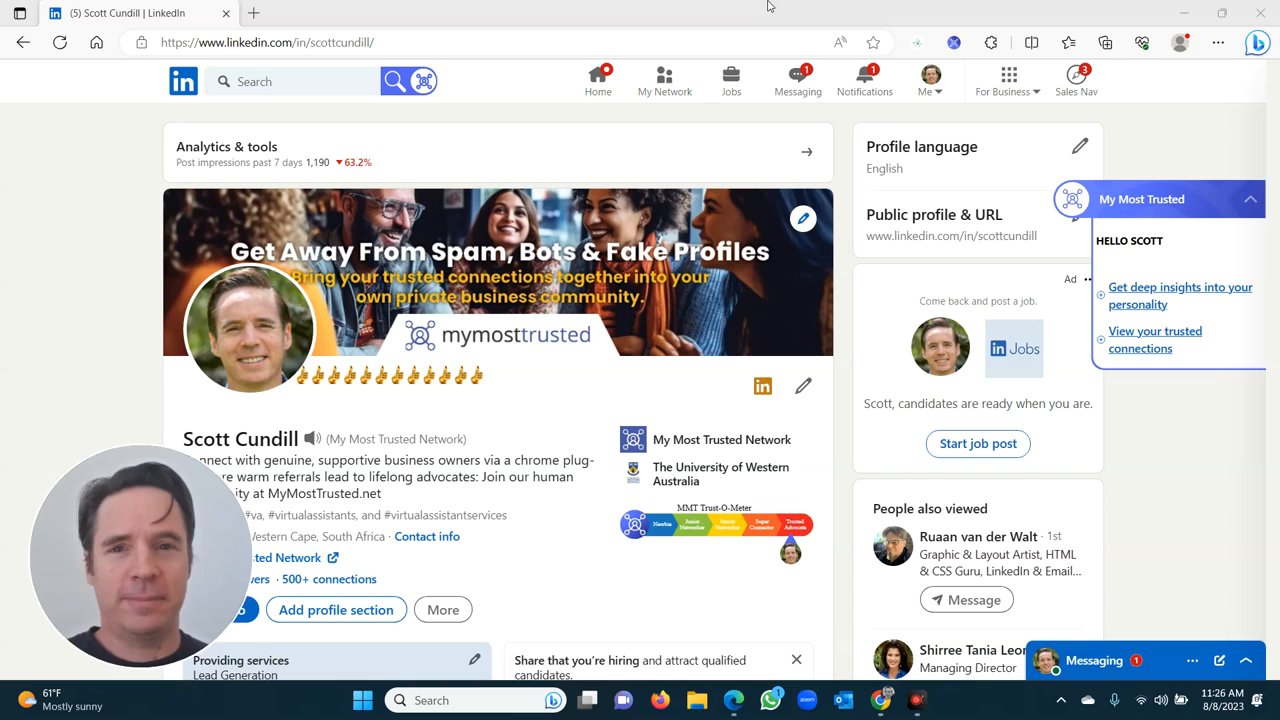Open browser Collections icon
The image size is (1280, 720).
tap(1105, 42)
